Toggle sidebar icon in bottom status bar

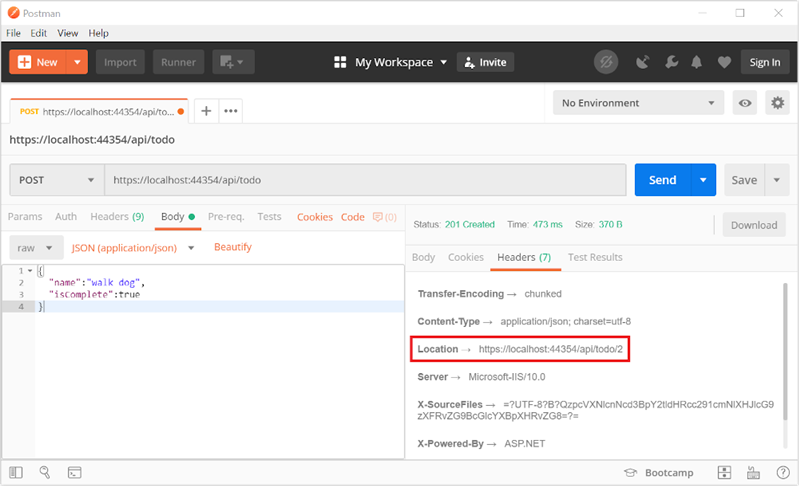17,472
